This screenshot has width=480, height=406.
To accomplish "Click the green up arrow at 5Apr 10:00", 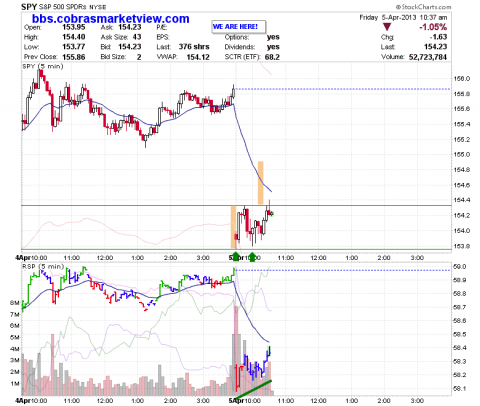I will tap(252, 257).
